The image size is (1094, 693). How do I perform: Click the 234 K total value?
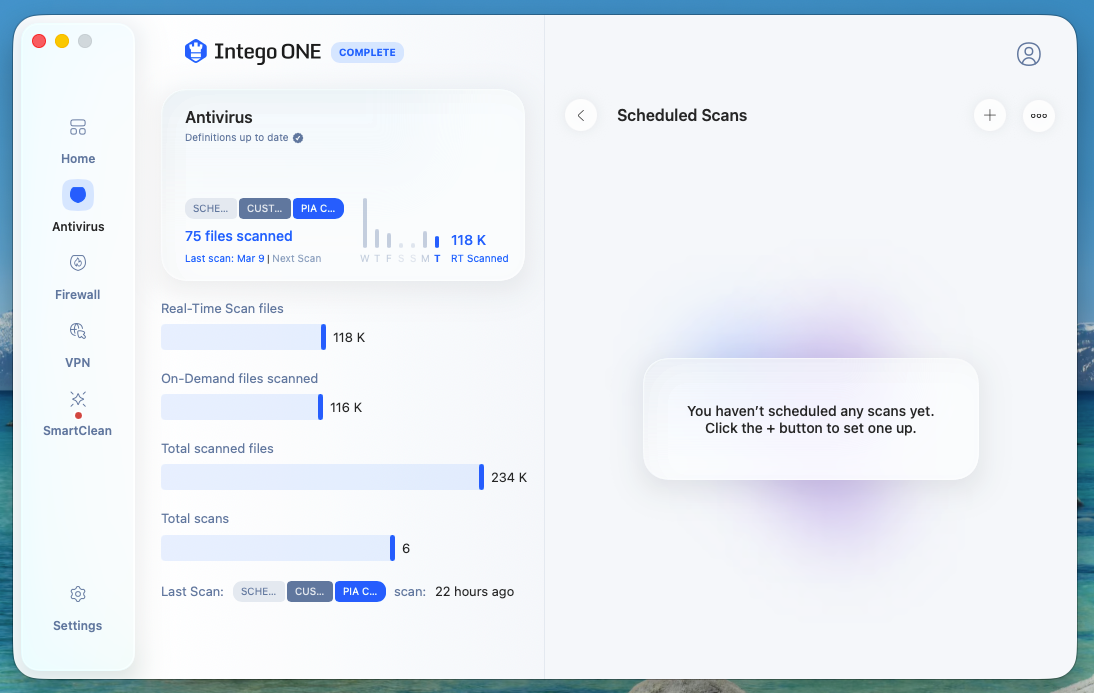[509, 477]
